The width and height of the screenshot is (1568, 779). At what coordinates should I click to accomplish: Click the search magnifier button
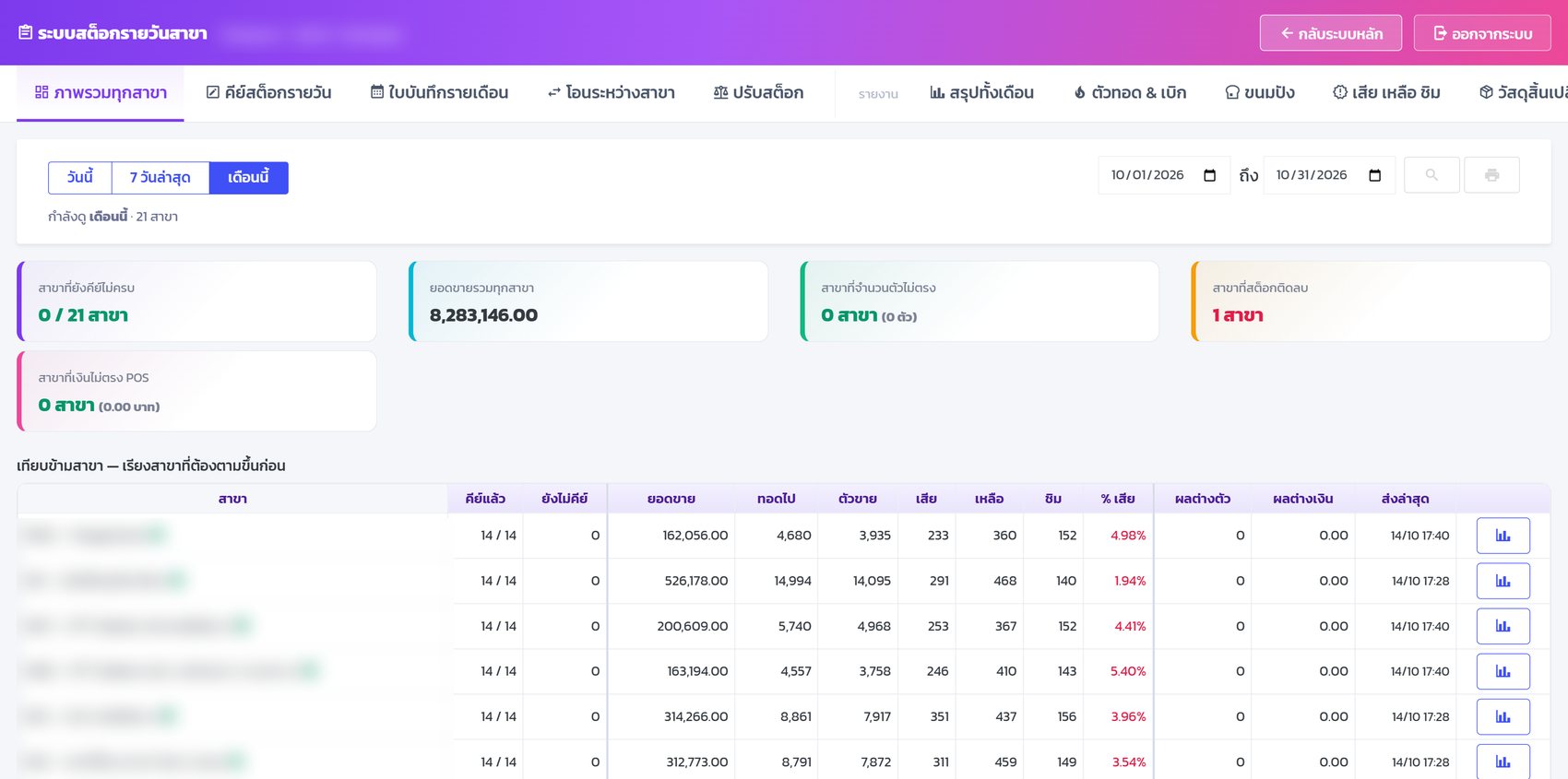pos(1431,175)
